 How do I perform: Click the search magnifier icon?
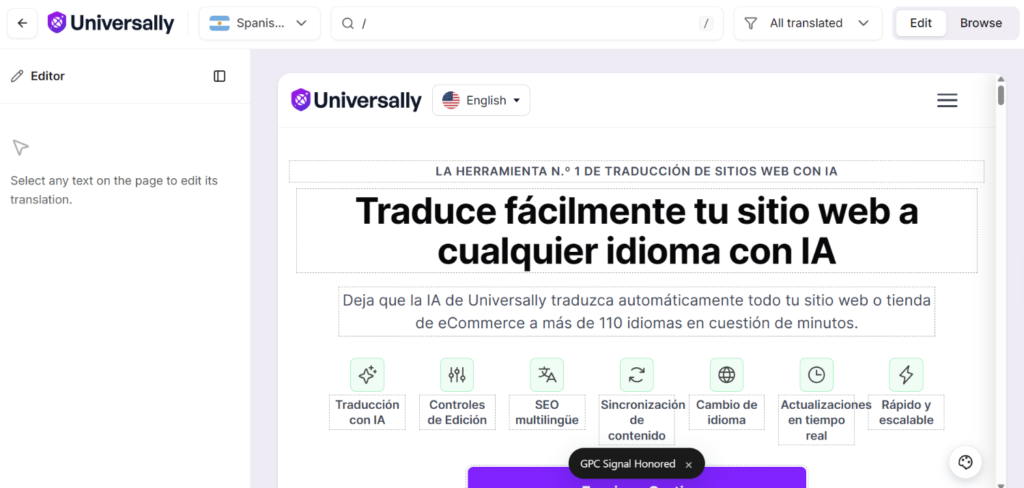coord(348,24)
